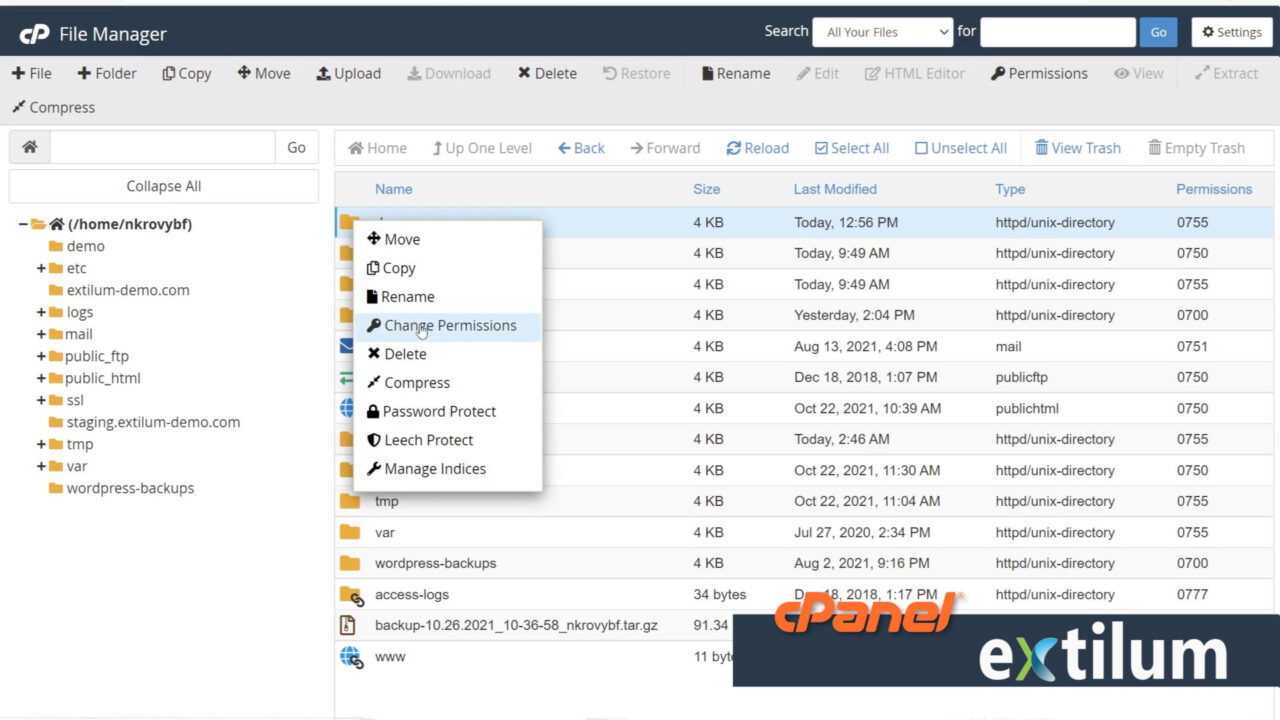Screen dimensions: 1280x720
Task: Click Empty Trash
Action: (x=1196, y=147)
